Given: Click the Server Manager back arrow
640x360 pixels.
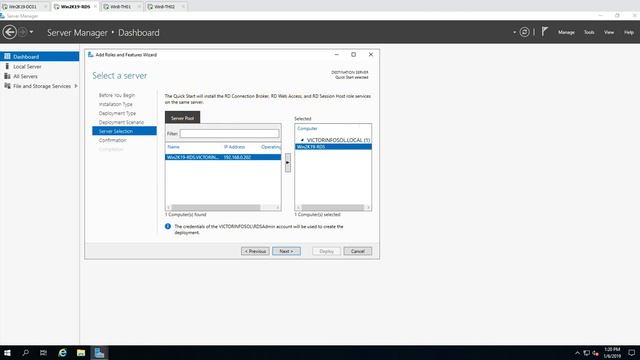Looking at the screenshot, I should (10, 32).
